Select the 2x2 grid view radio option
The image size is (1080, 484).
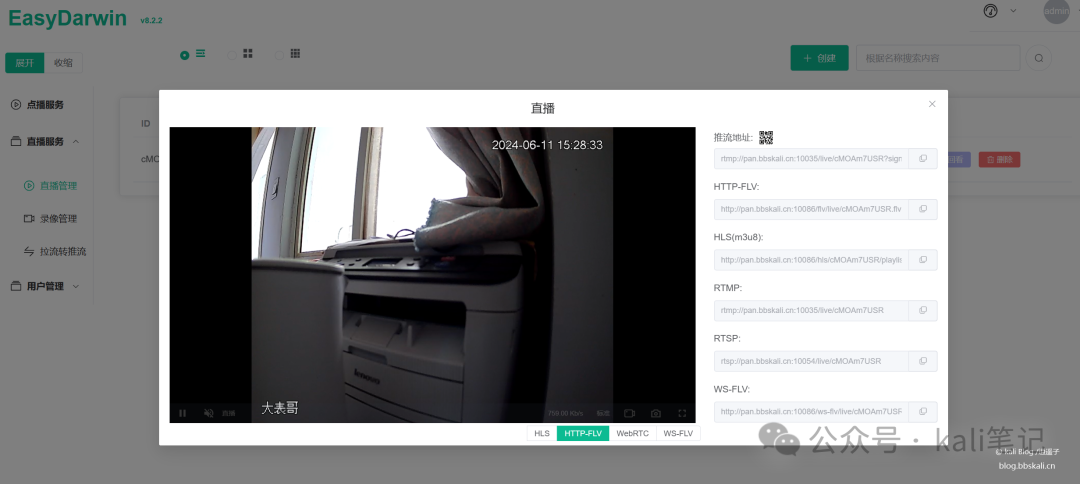click(x=232, y=55)
